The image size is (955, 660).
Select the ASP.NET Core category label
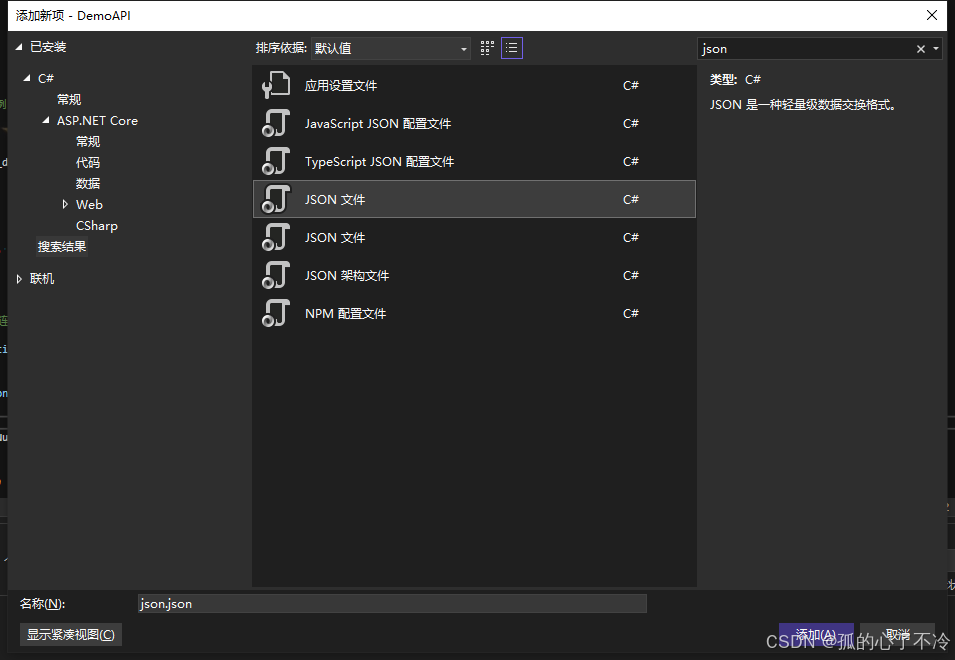point(97,121)
